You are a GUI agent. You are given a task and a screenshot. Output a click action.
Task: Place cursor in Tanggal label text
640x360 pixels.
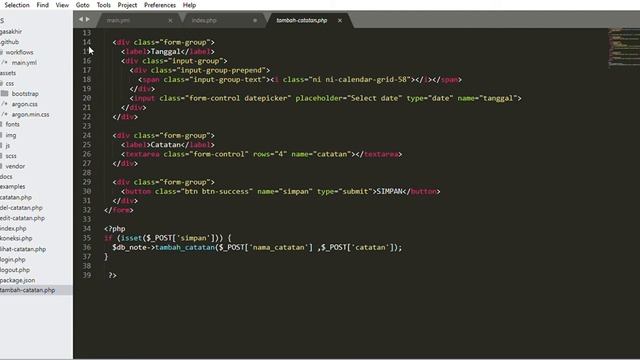(x=165, y=51)
